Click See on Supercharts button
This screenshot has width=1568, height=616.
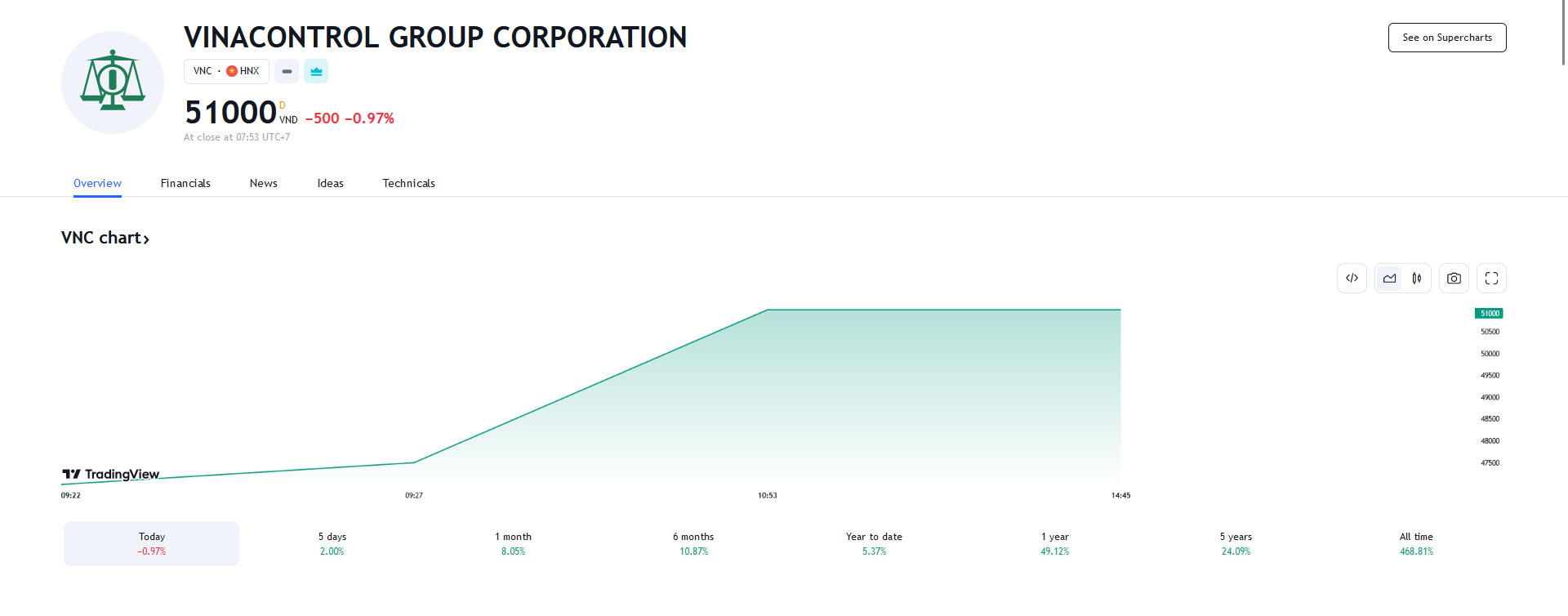click(x=1446, y=38)
